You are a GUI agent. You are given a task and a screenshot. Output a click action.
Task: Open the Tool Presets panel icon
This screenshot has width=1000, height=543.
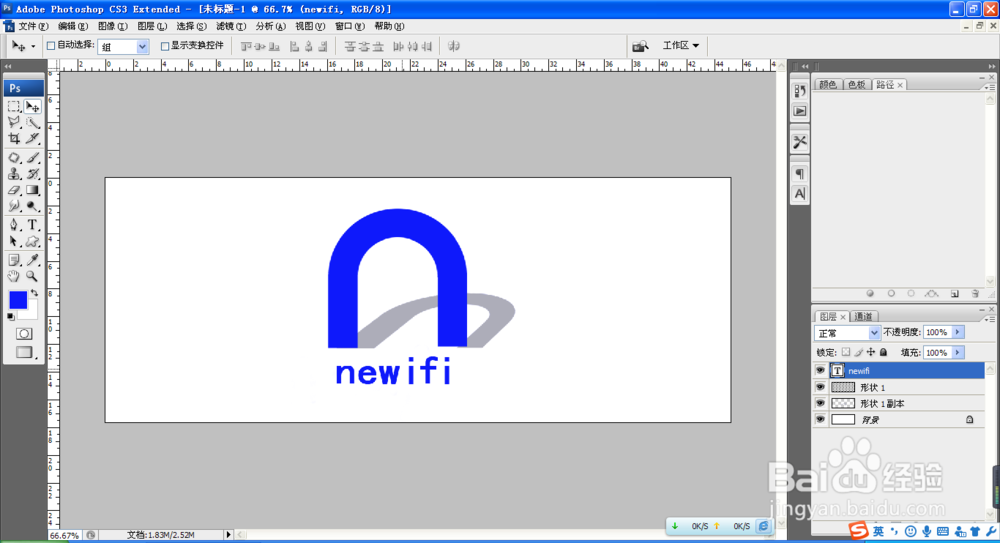(800, 142)
